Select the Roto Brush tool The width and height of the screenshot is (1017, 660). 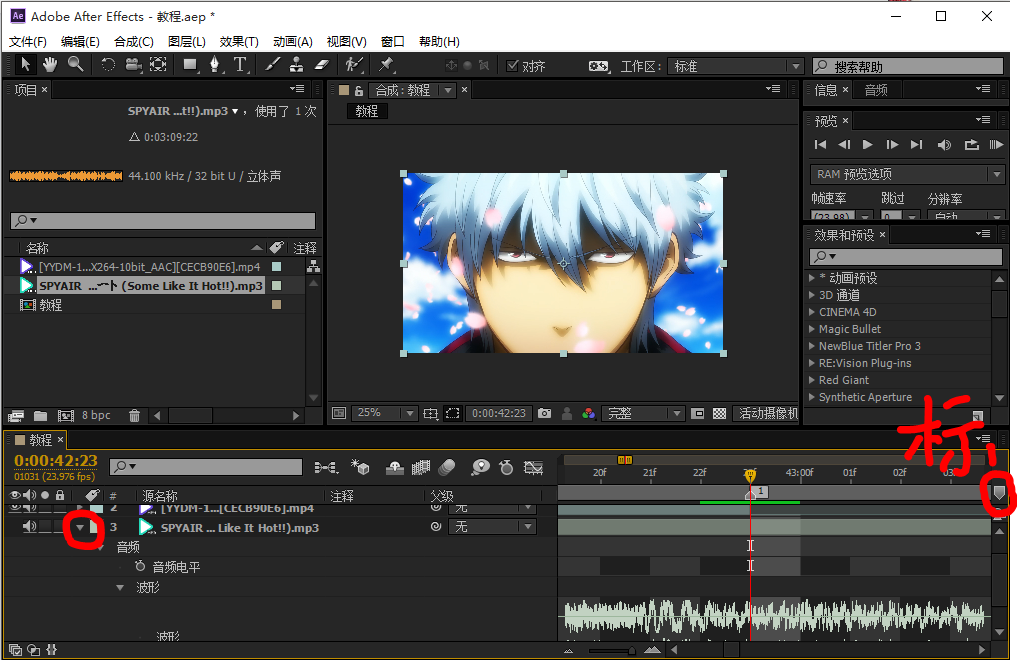tap(354, 64)
